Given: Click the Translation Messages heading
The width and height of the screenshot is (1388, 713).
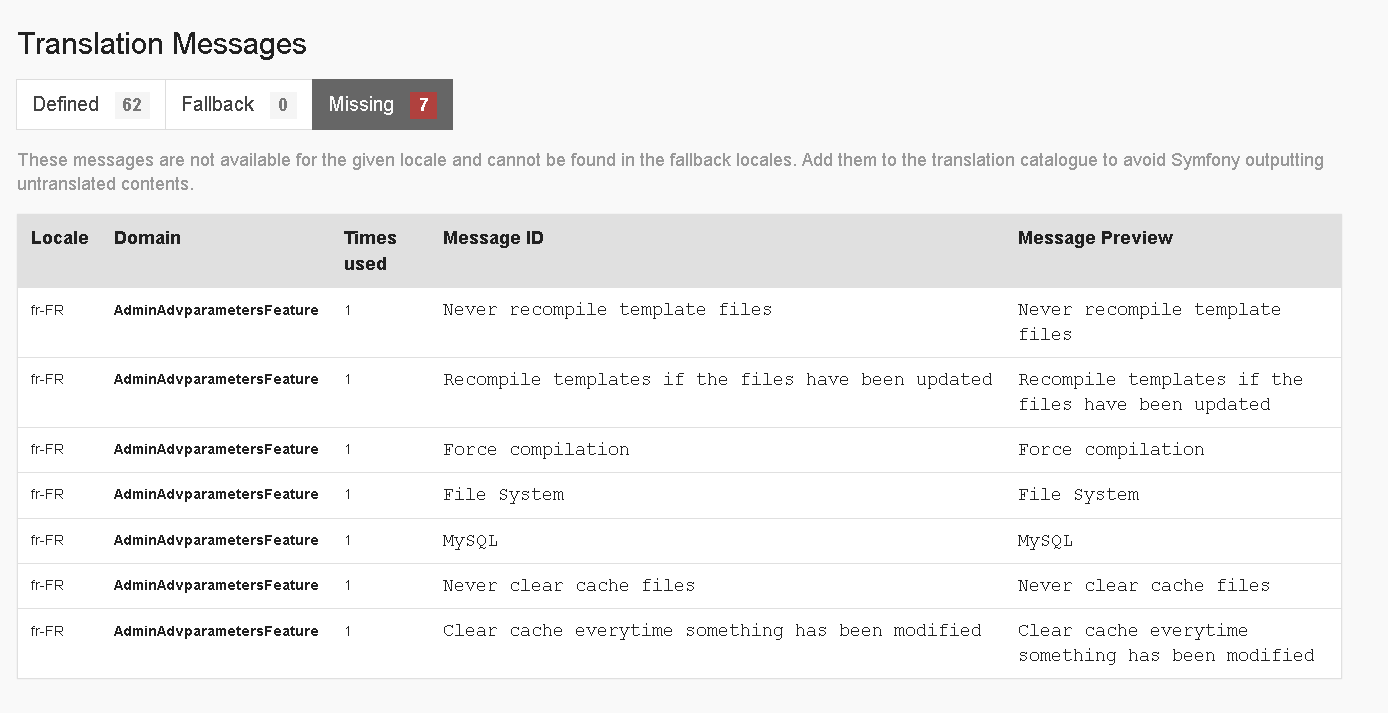Looking at the screenshot, I should coord(162,44).
